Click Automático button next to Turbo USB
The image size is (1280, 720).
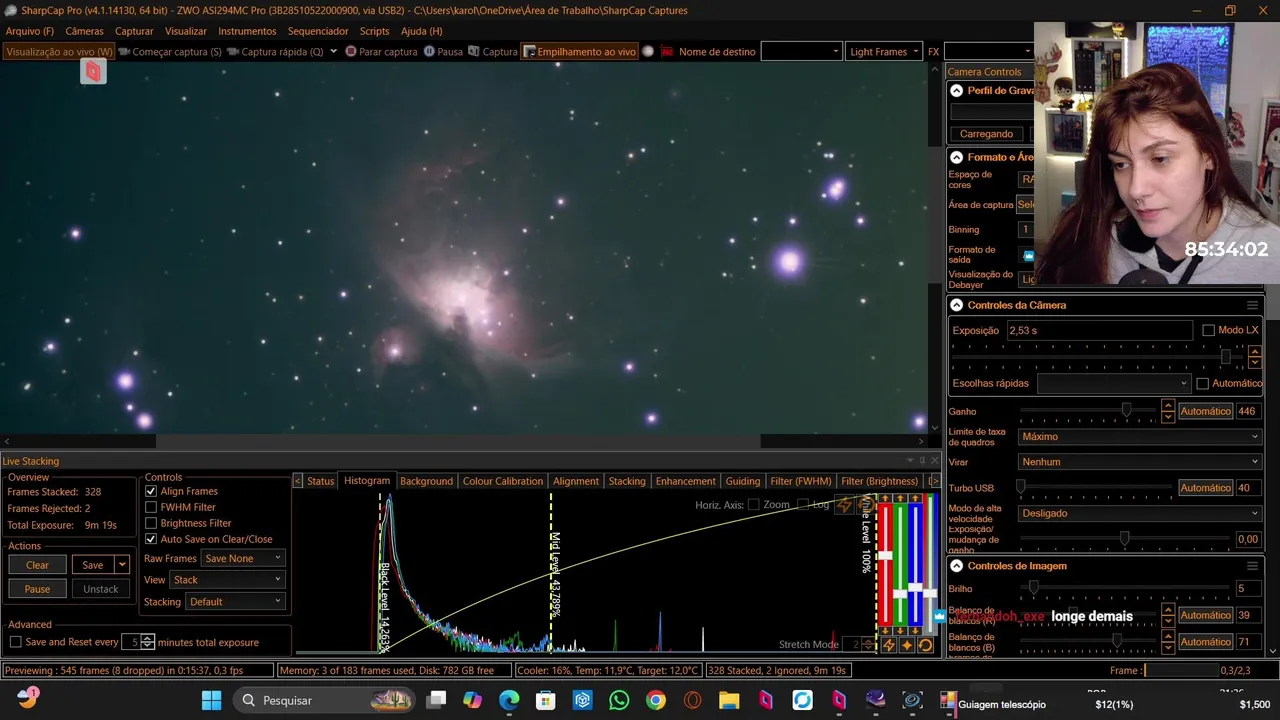pos(1205,488)
